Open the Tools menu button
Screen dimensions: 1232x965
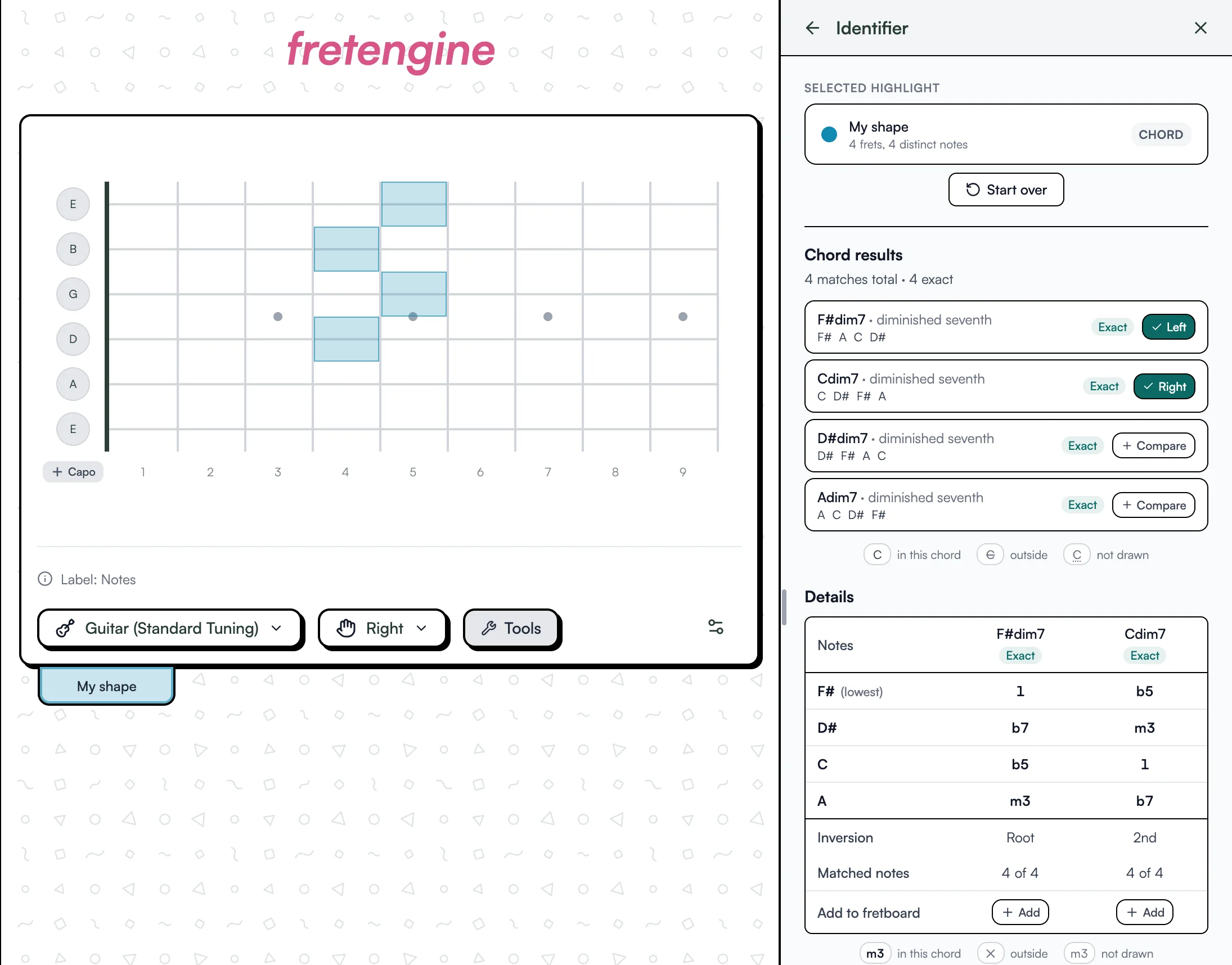pos(510,628)
